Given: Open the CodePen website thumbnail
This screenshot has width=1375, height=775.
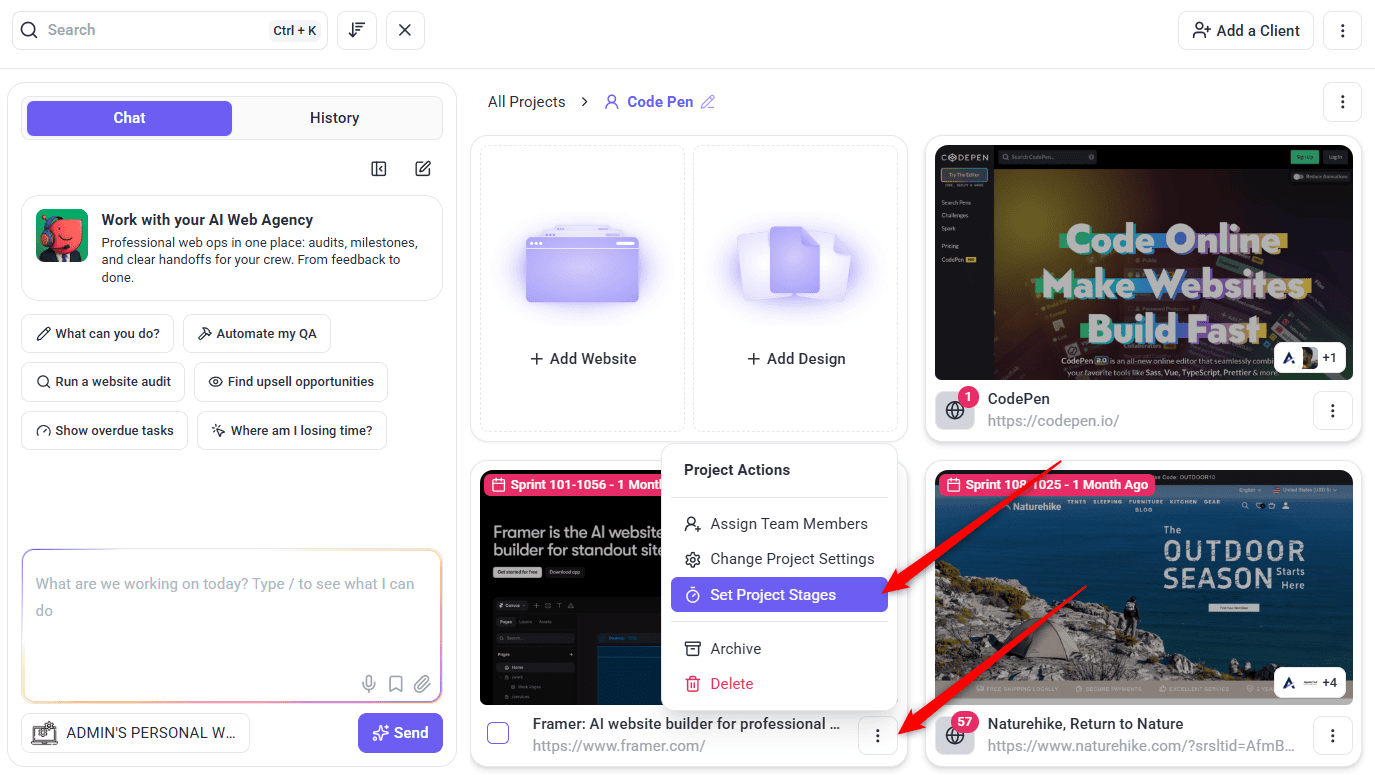Looking at the screenshot, I should [1144, 262].
